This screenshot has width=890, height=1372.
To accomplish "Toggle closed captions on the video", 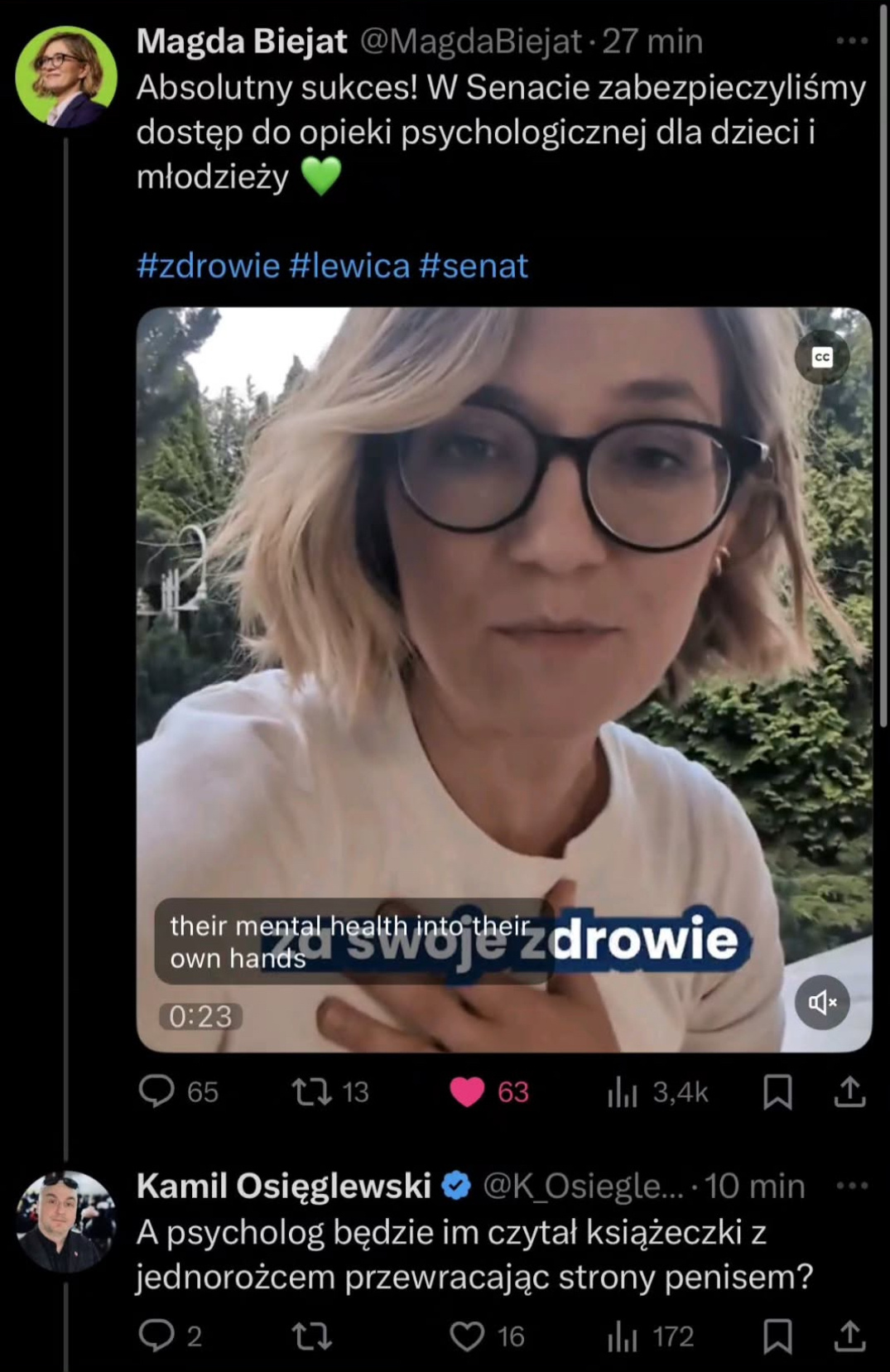I will click(x=821, y=358).
